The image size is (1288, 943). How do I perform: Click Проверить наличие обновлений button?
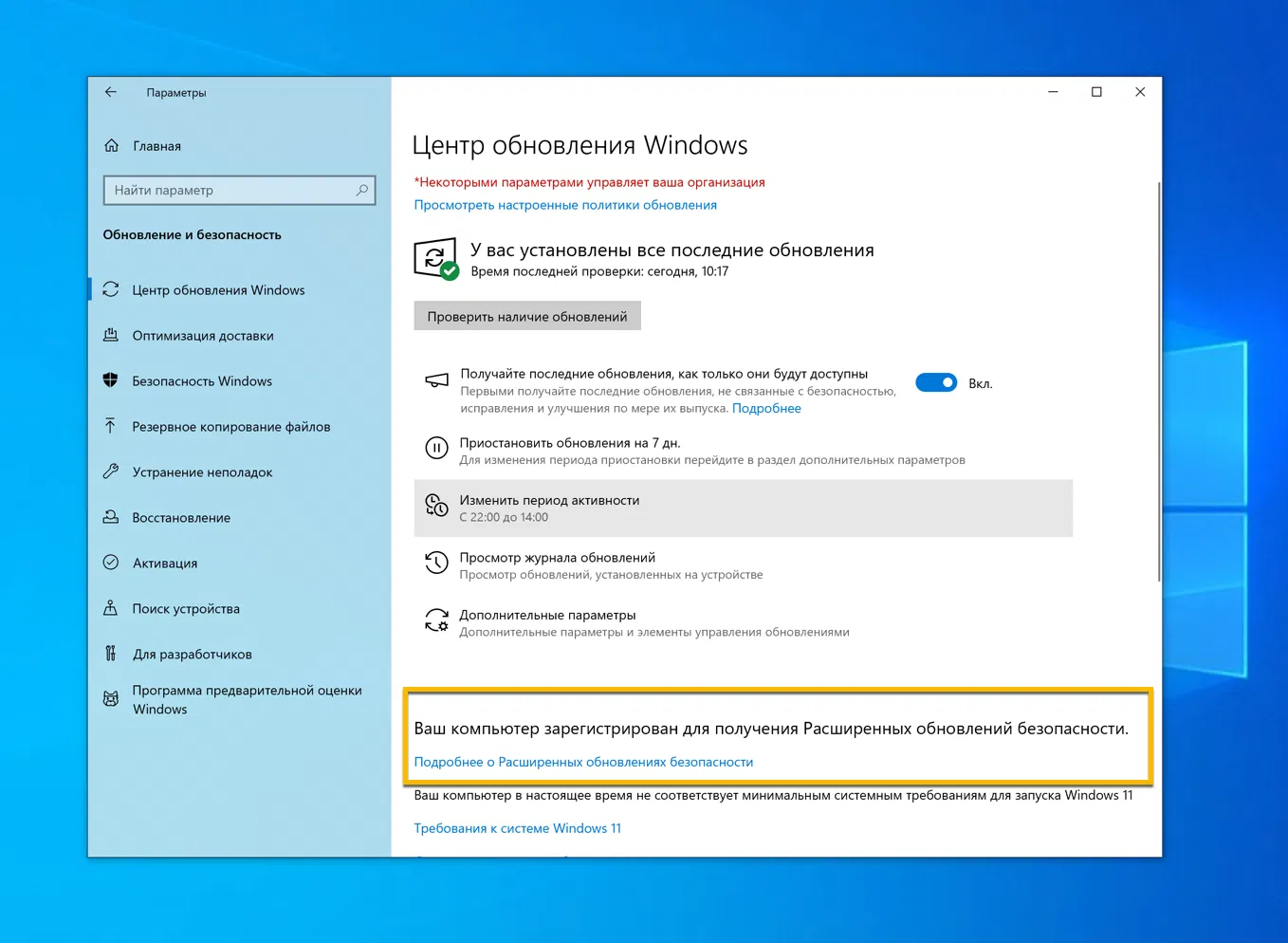click(x=527, y=316)
